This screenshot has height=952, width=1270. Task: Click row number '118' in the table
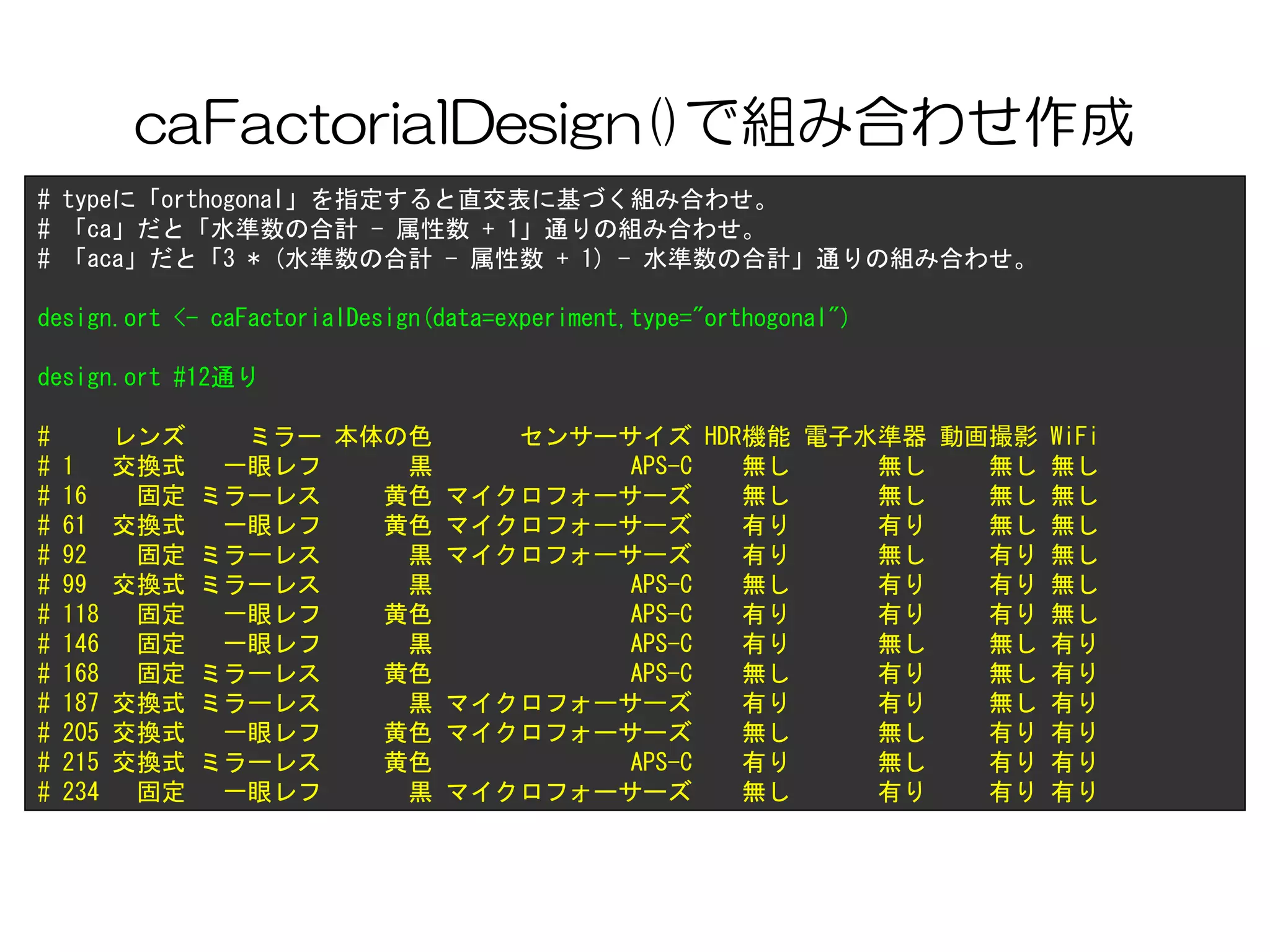81,615
